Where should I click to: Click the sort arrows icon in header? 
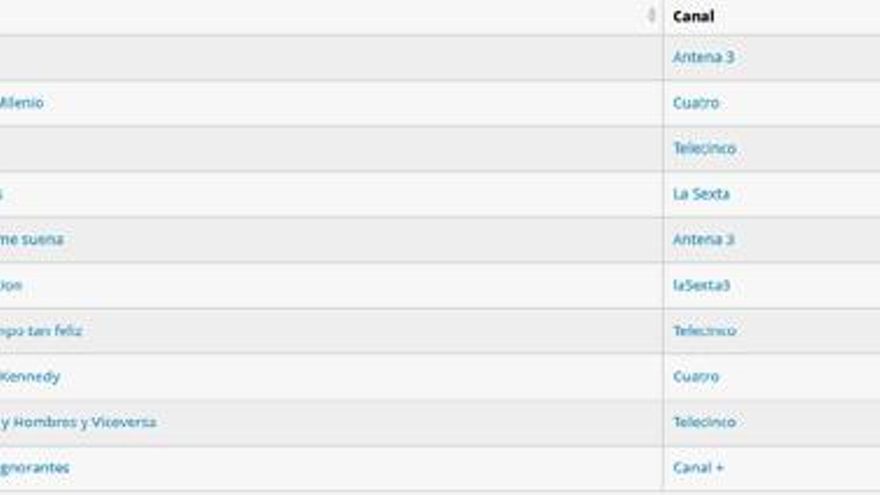[652, 15]
